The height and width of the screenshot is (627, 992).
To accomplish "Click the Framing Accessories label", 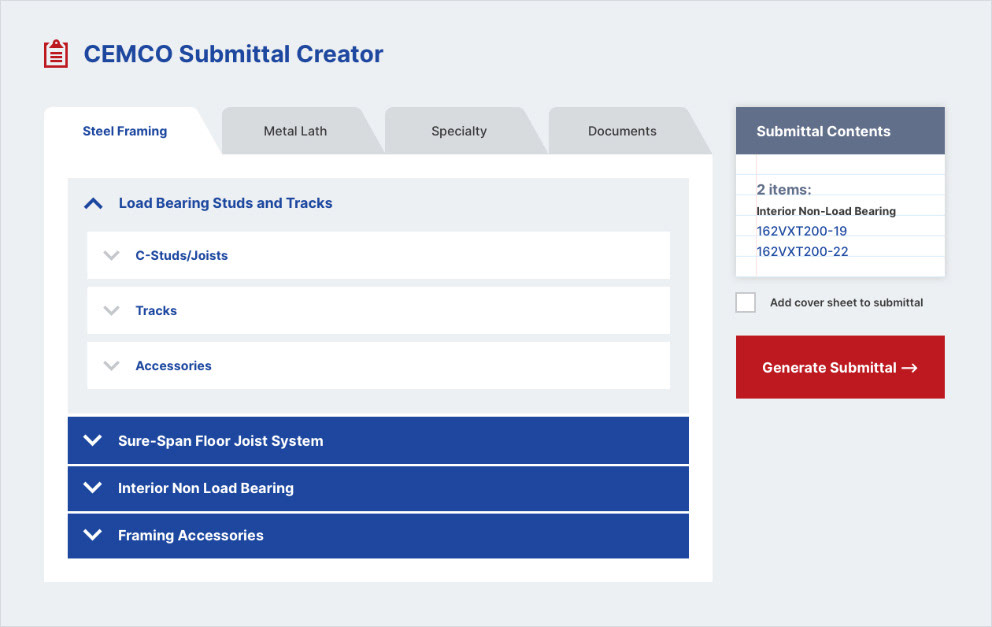I will [x=190, y=535].
